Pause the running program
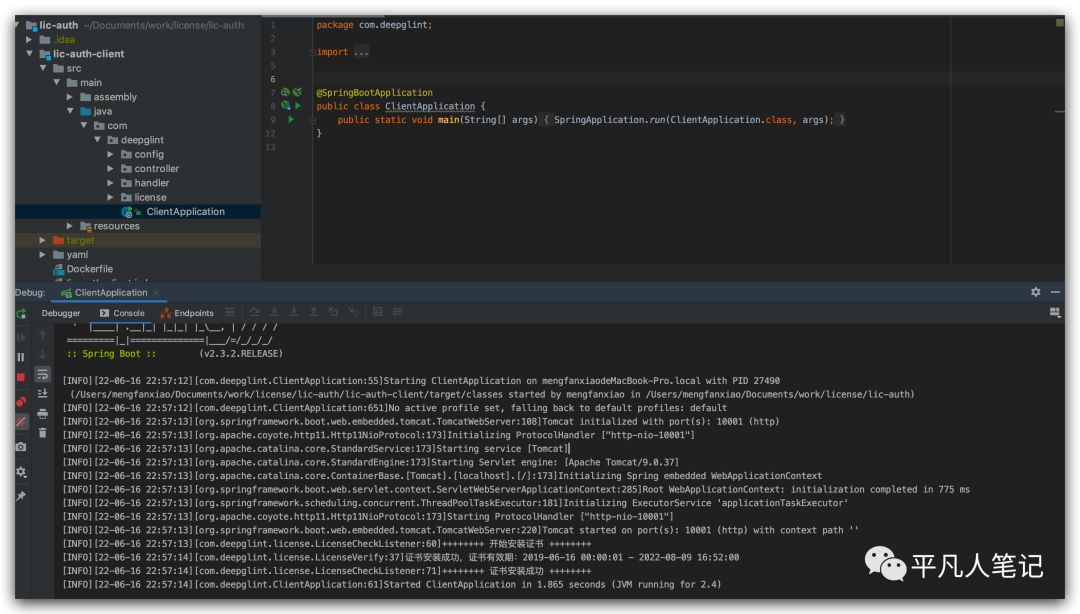Viewport: 1080px width, 614px height. [21, 357]
